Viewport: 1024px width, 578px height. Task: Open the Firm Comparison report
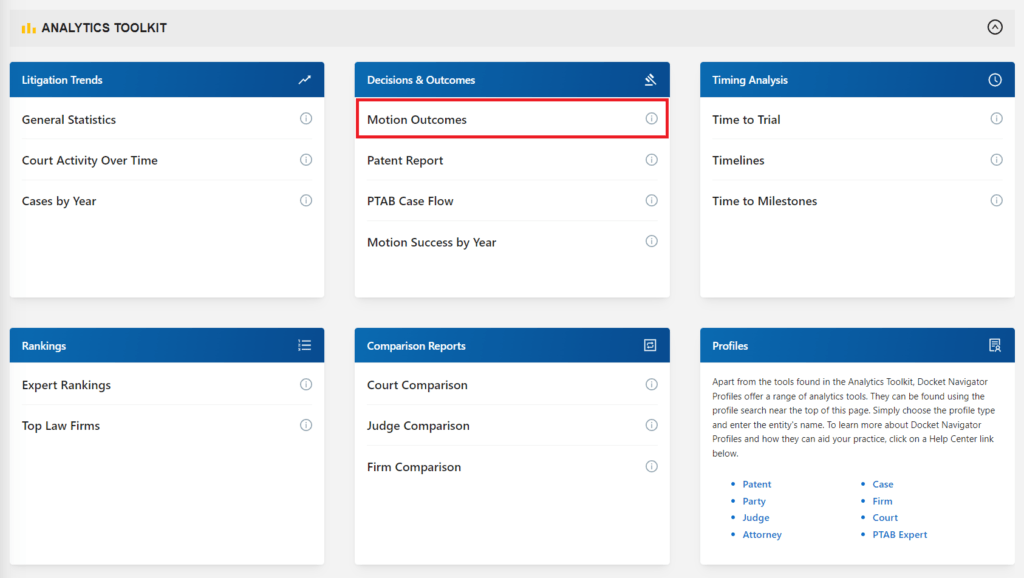pyautogui.click(x=414, y=467)
